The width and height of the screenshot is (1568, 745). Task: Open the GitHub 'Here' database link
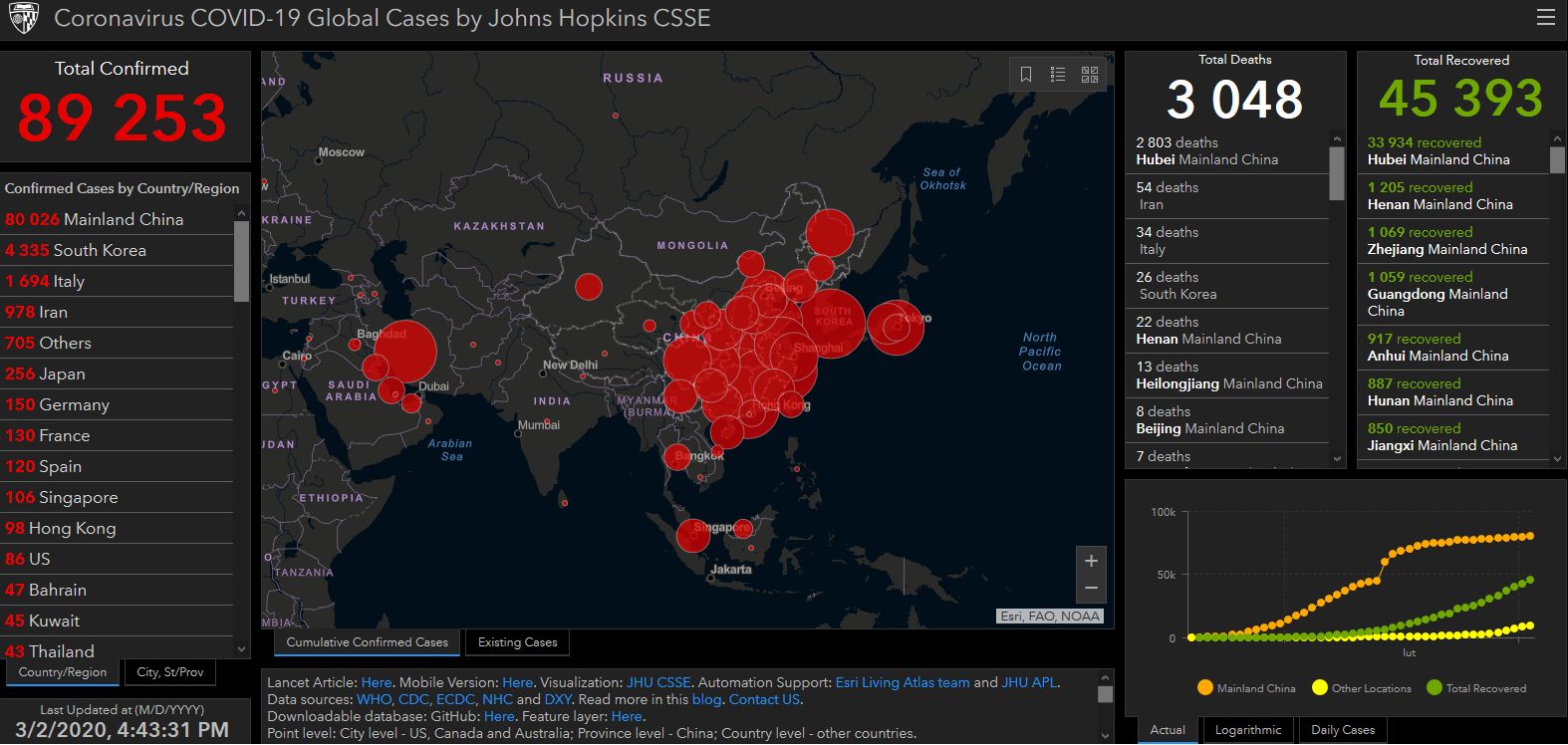coord(499,716)
